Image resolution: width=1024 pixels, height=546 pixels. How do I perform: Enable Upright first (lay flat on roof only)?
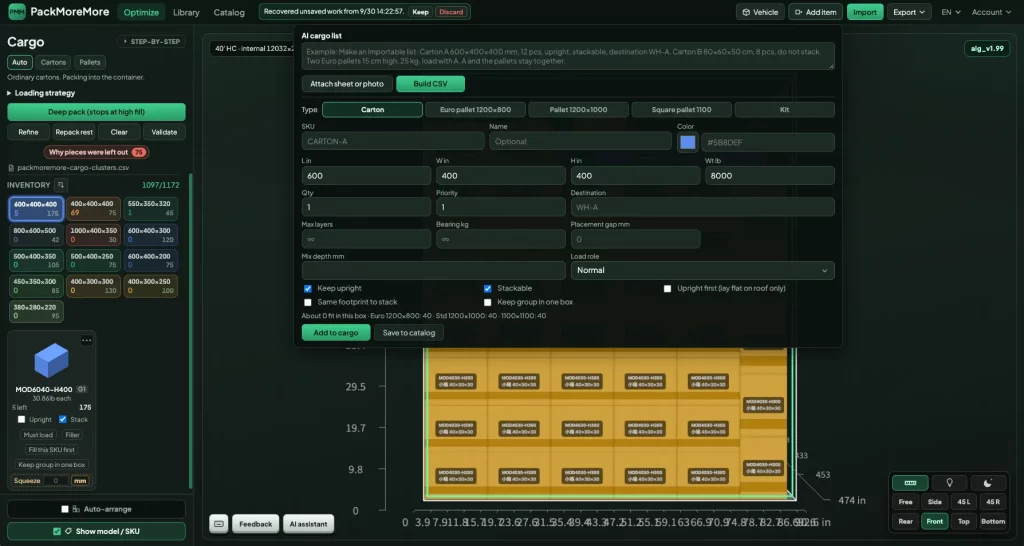[667, 289]
